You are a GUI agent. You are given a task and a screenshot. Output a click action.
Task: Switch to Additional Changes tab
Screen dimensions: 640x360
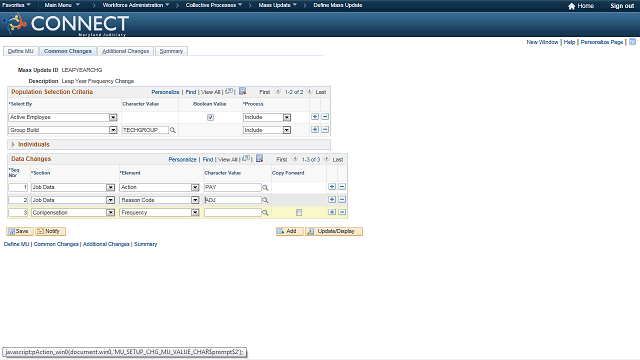[126, 51]
